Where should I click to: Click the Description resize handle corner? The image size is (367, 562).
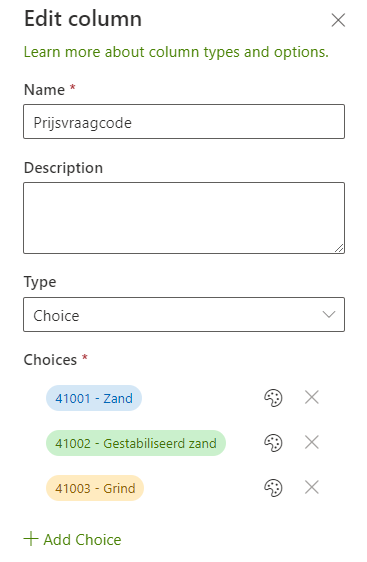coord(339,248)
